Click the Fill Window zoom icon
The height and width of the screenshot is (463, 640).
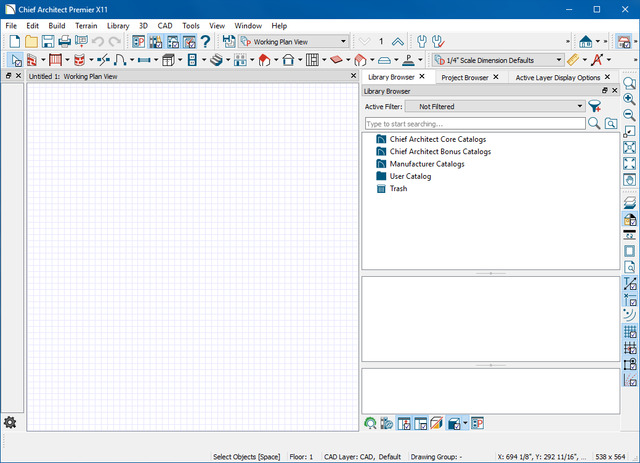tap(629, 164)
